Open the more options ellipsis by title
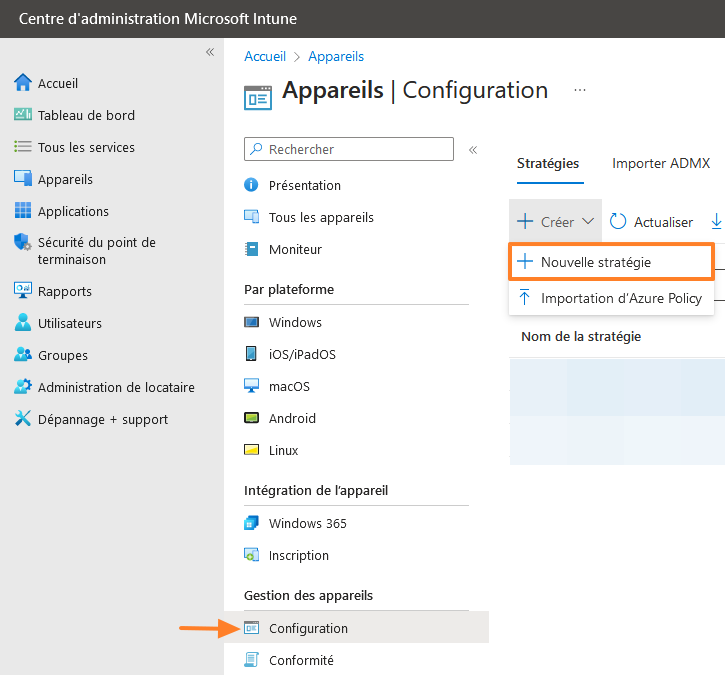This screenshot has width=725, height=675. tap(580, 90)
